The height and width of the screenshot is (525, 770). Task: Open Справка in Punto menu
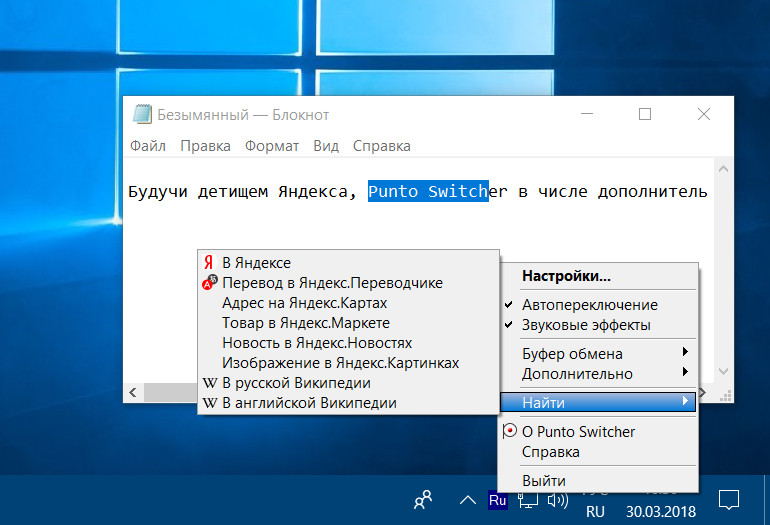point(598,452)
